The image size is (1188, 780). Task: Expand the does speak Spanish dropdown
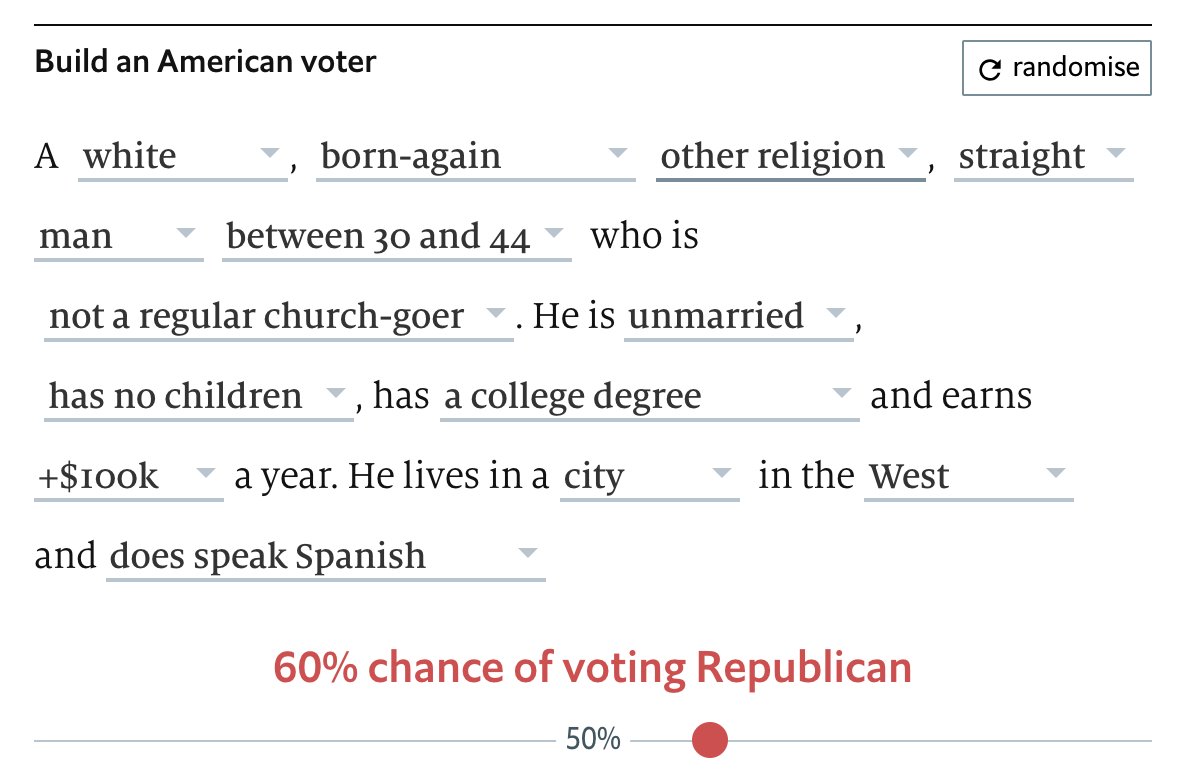click(x=324, y=557)
